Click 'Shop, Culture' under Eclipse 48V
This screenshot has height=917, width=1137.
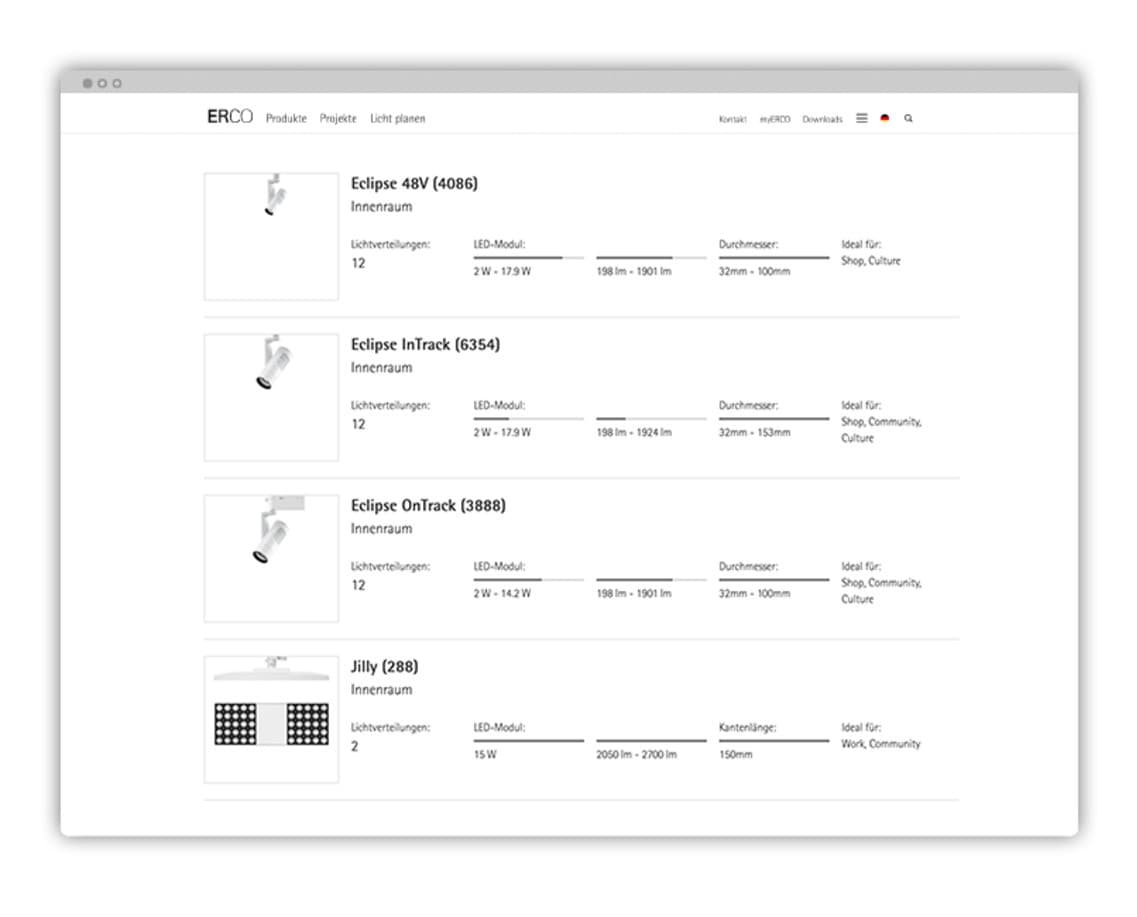[x=870, y=260]
